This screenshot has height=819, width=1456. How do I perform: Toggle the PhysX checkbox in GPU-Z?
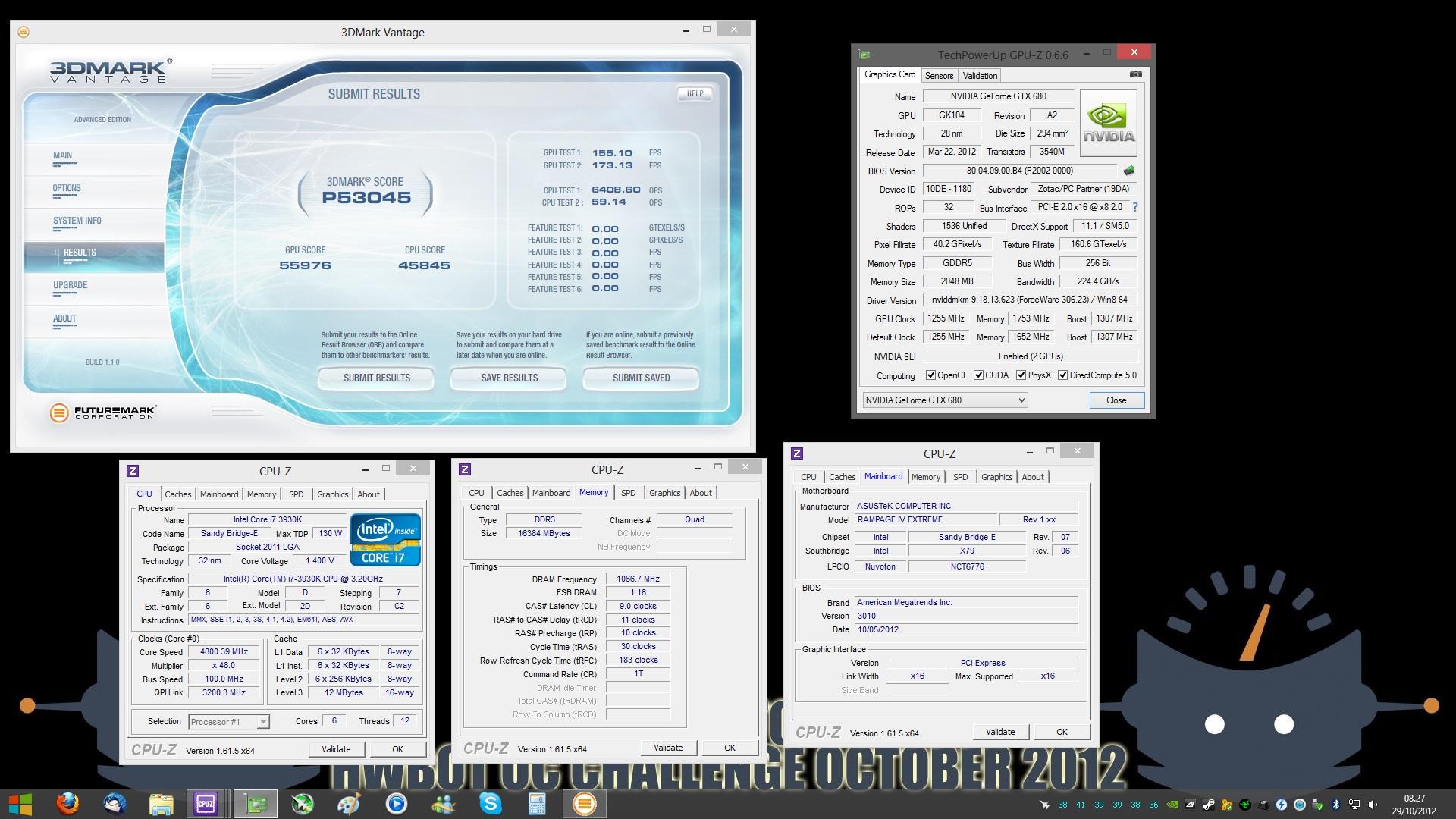point(1021,375)
